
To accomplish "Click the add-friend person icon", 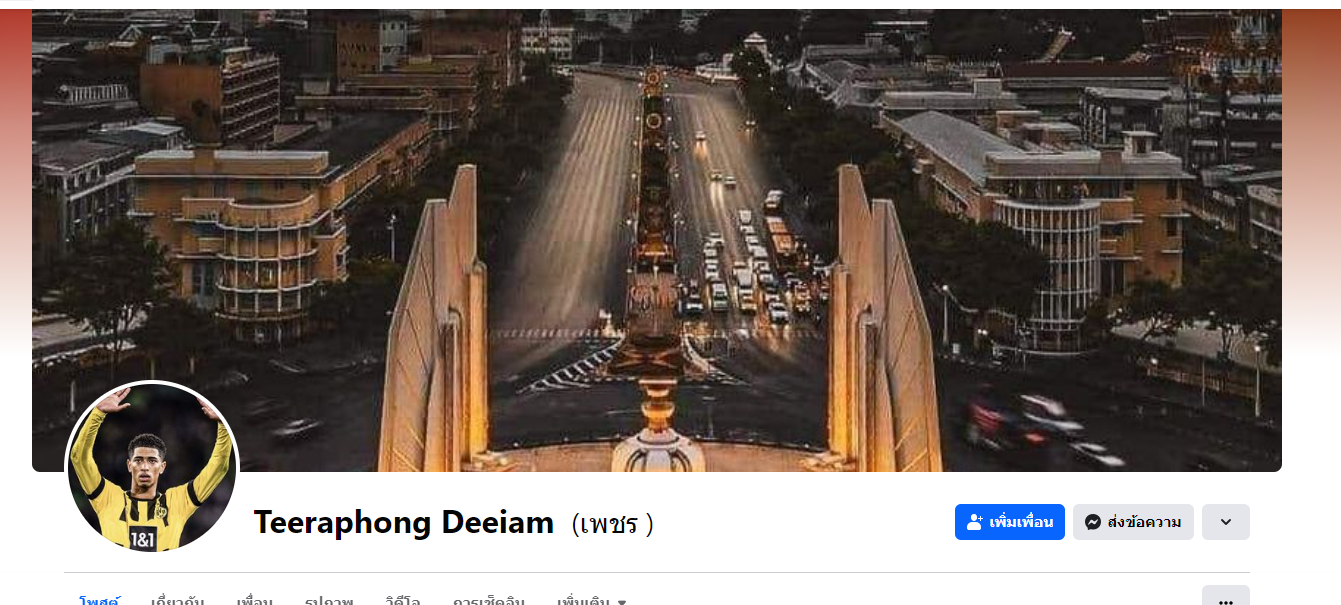I will point(975,522).
